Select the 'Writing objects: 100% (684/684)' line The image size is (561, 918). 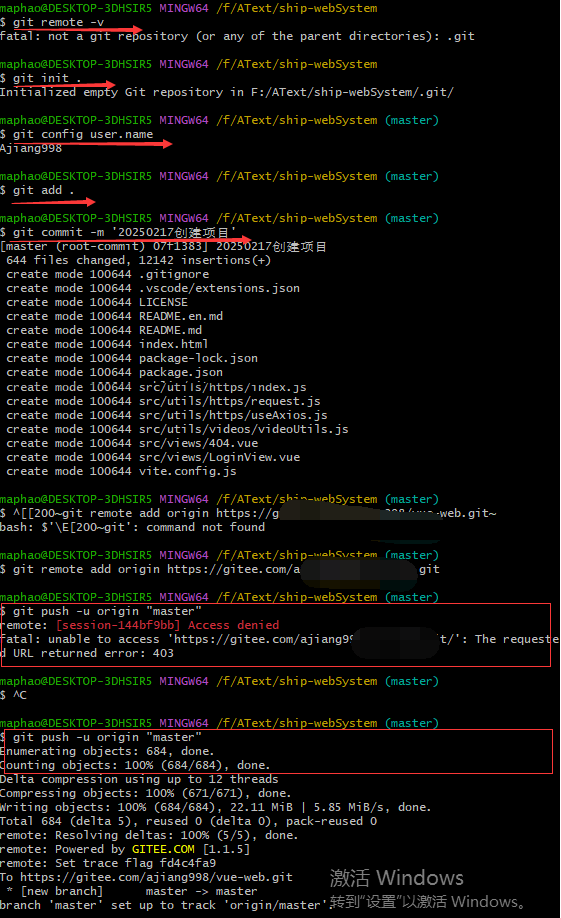click(x=215, y=808)
